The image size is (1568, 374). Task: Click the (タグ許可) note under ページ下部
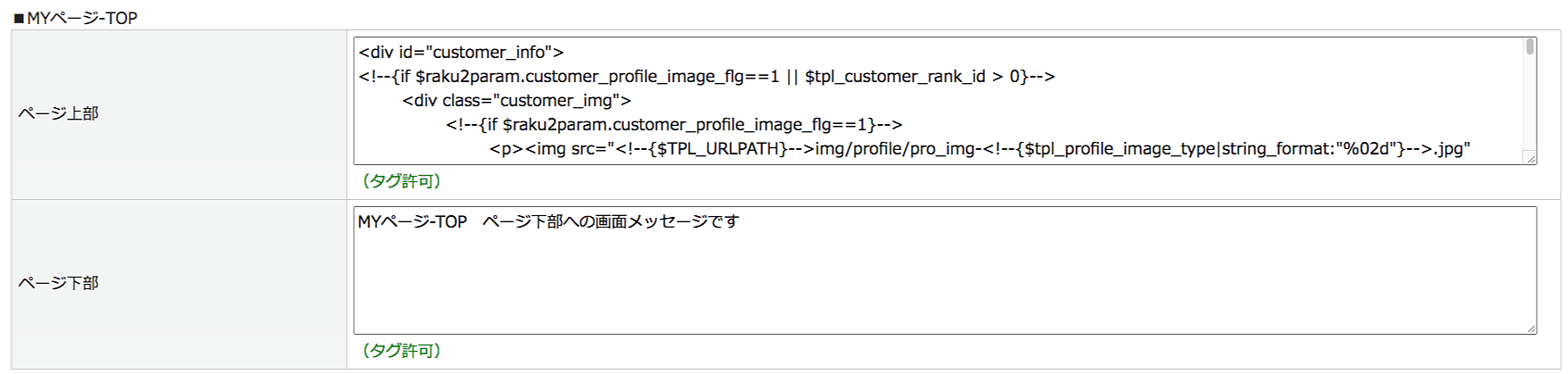click(401, 351)
